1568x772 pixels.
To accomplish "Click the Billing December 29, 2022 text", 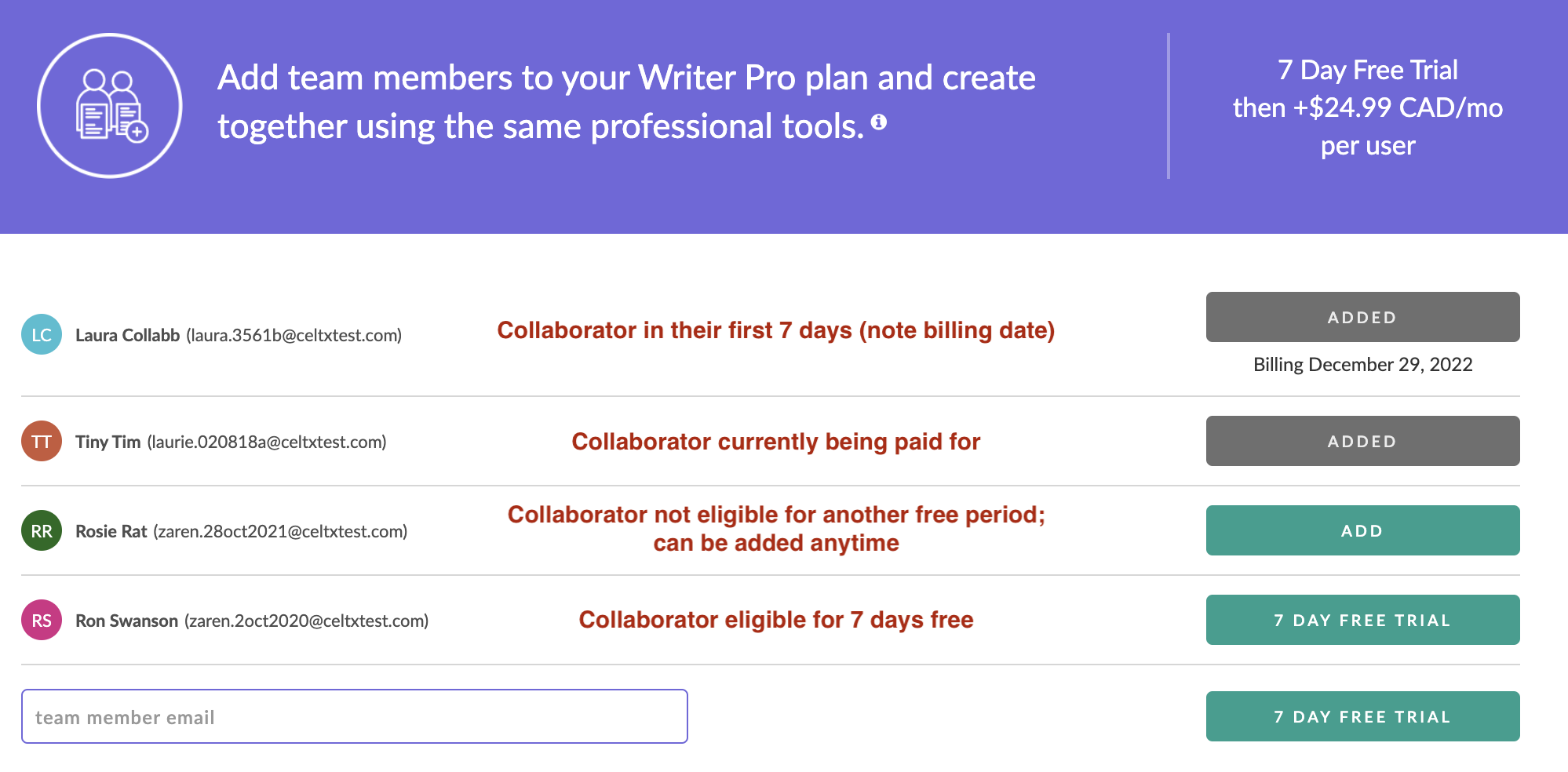I will pos(1362,365).
